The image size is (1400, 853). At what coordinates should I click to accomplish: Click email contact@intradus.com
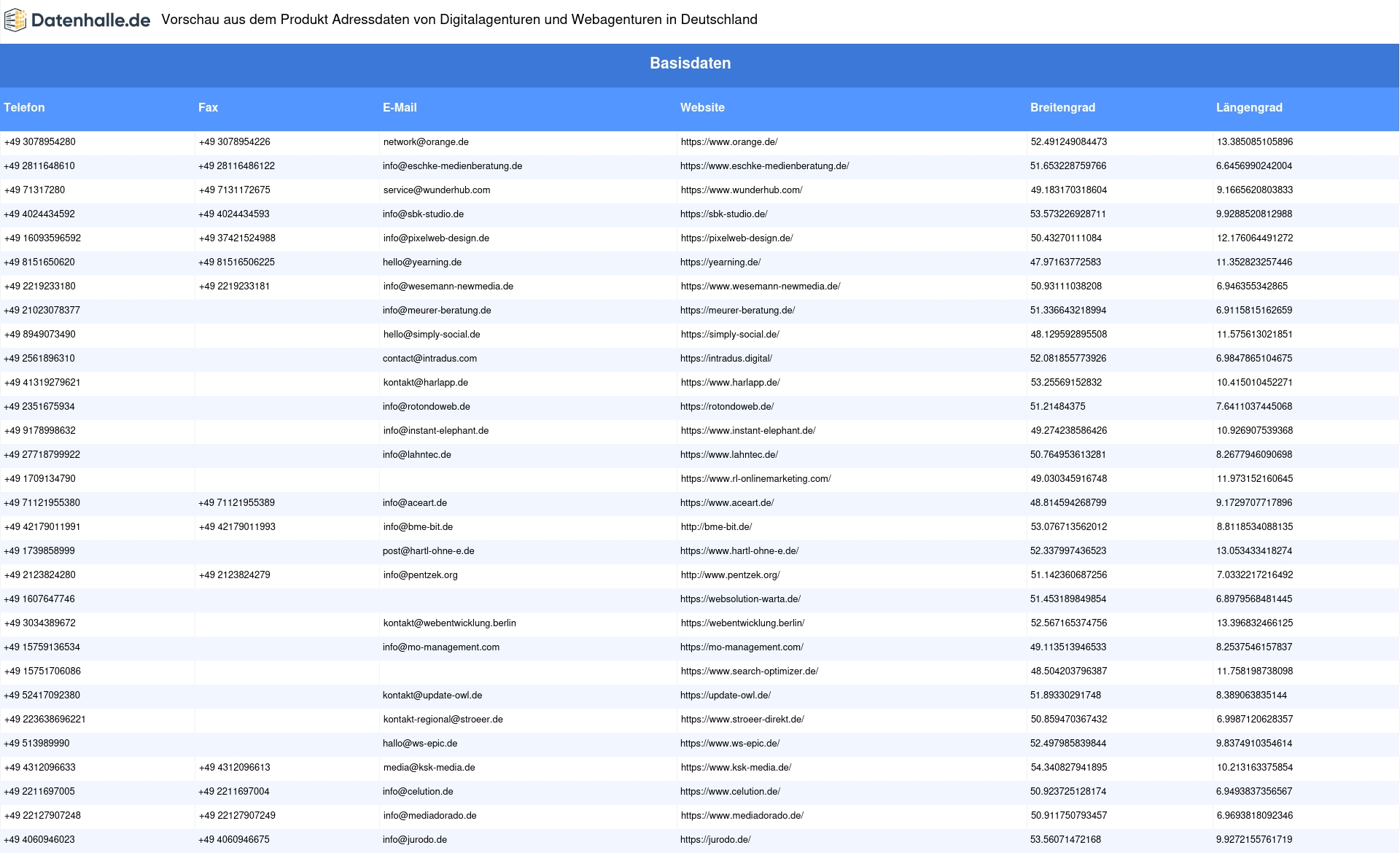[x=429, y=359]
